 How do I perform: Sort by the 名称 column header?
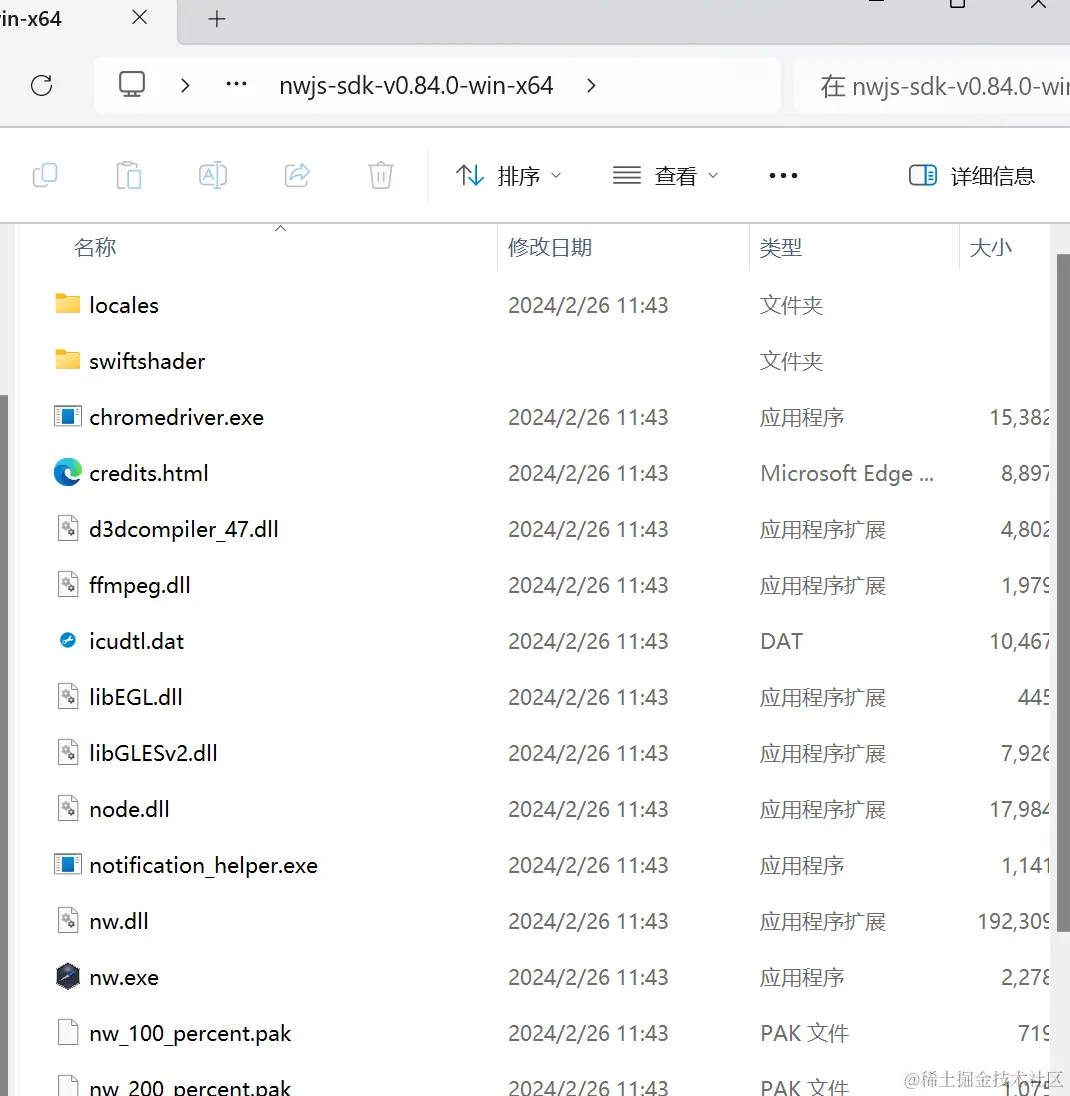95,247
